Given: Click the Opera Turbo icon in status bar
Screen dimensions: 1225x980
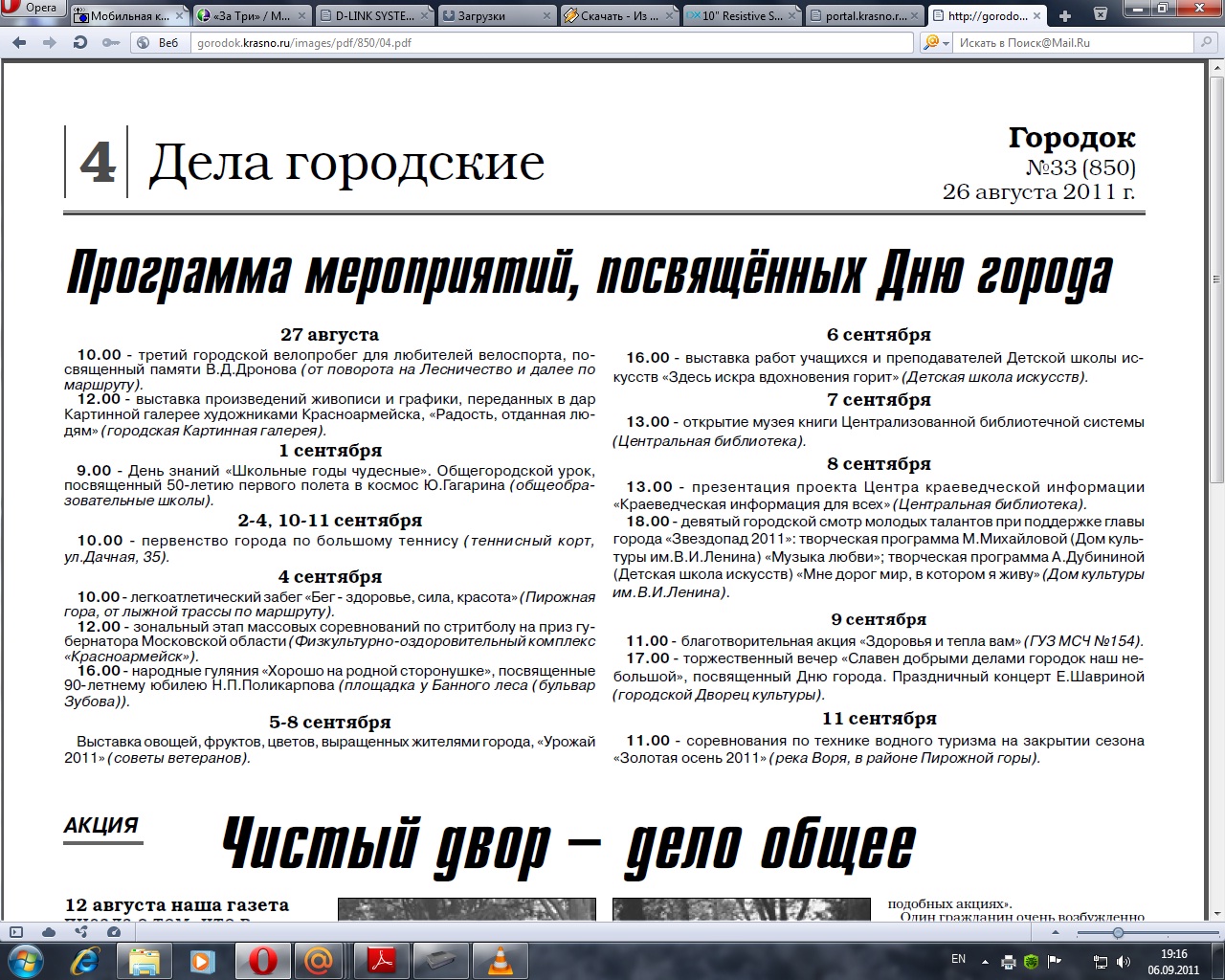Looking at the screenshot, I should click(114, 932).
